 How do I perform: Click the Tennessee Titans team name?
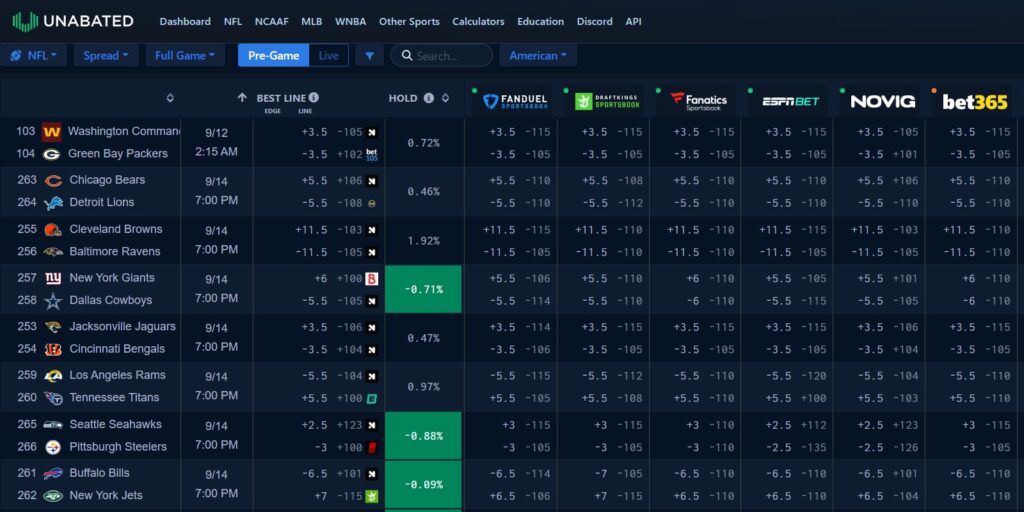click(114, 398)
